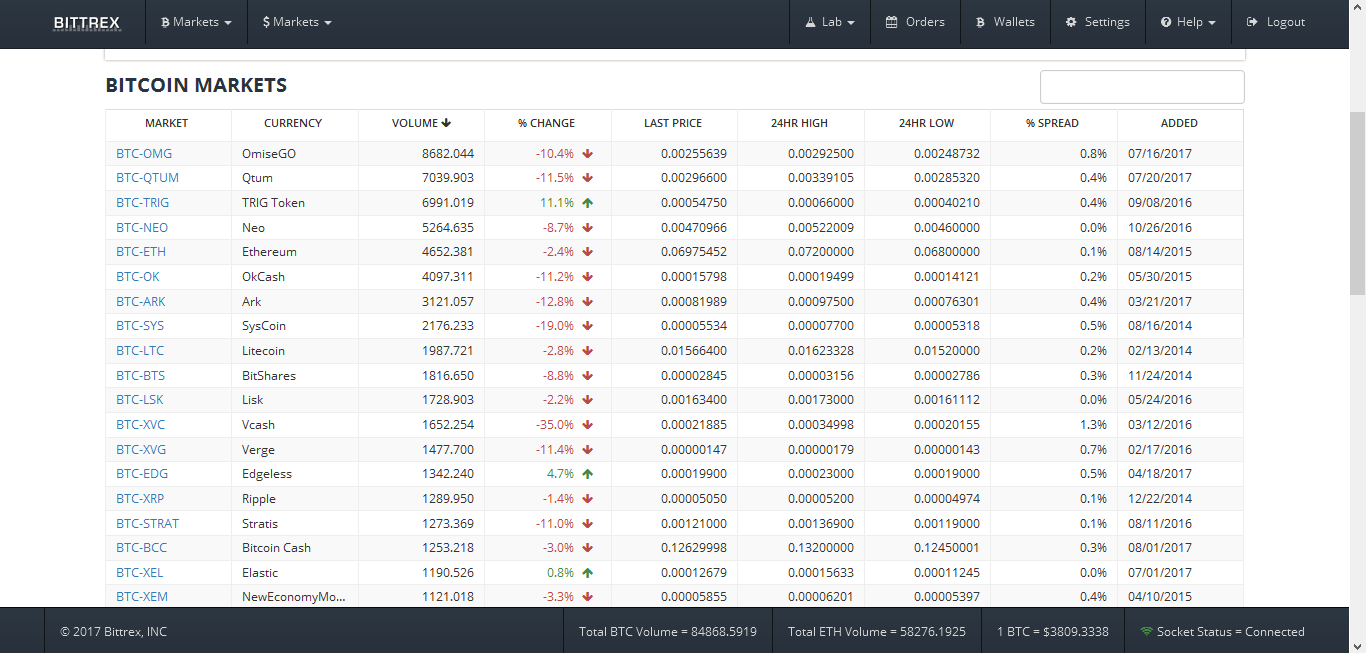Click red down arrow in OmiseGO row
This screenshot has height=653, width=1366.
[x=588, y=153]
